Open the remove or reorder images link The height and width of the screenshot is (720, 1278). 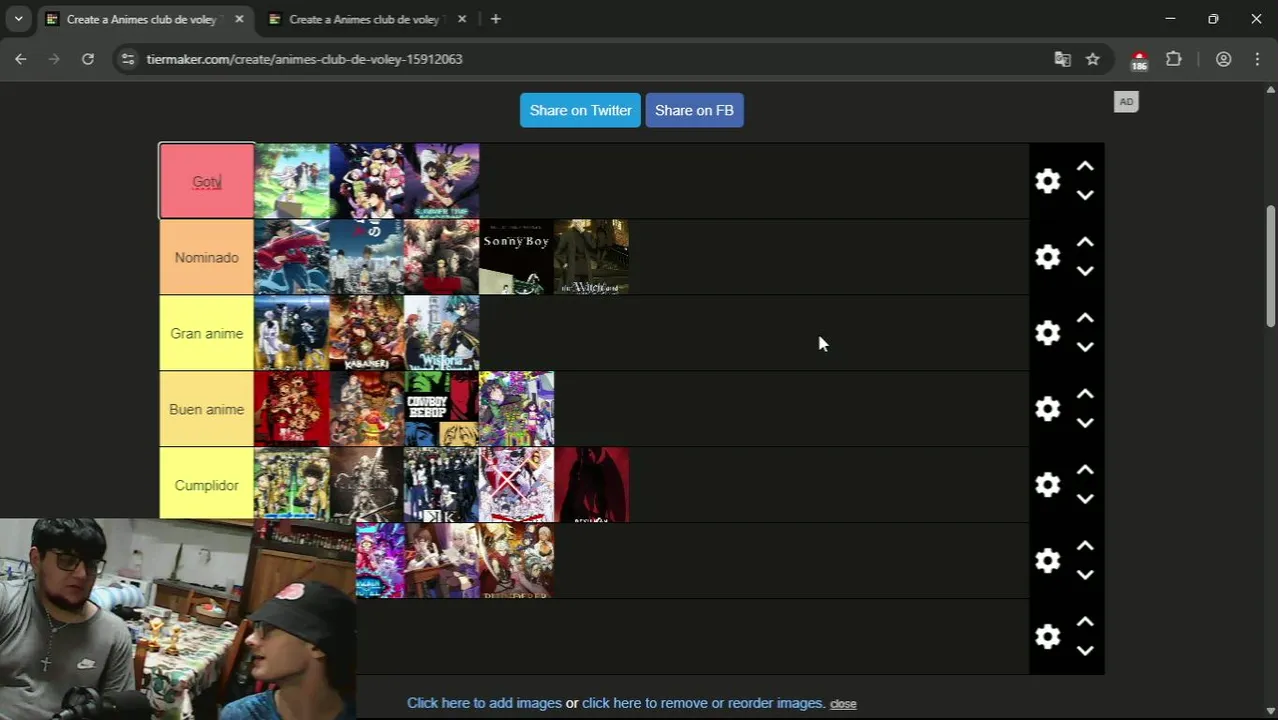(x=704, y=703)
